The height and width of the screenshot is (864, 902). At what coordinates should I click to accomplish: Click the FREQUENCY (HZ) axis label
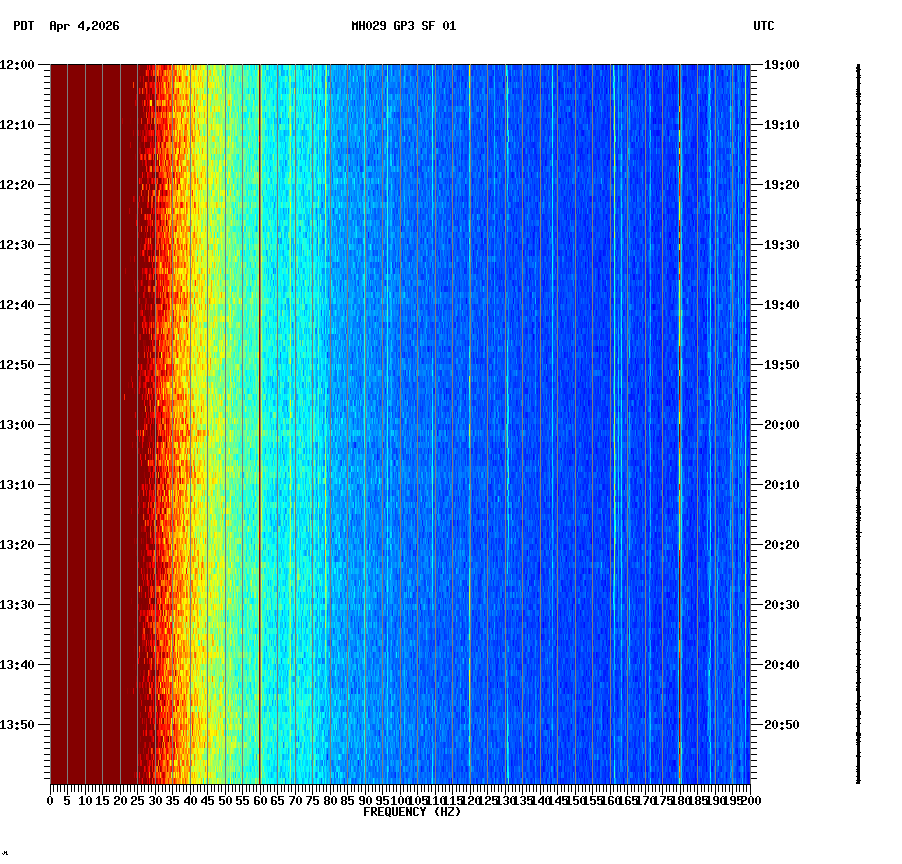click(411, 812)
